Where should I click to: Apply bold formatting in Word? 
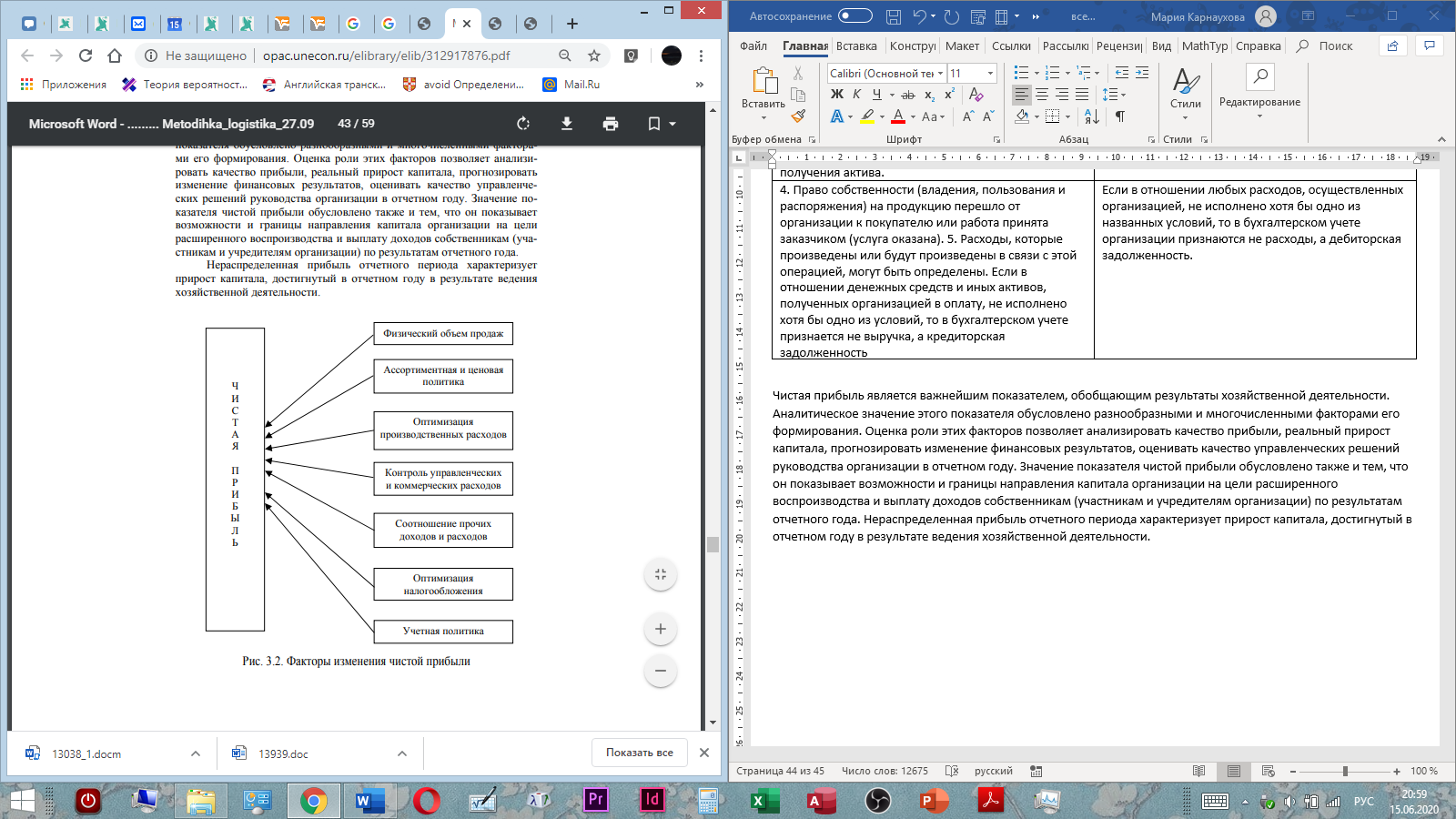[x=836, y=95]
